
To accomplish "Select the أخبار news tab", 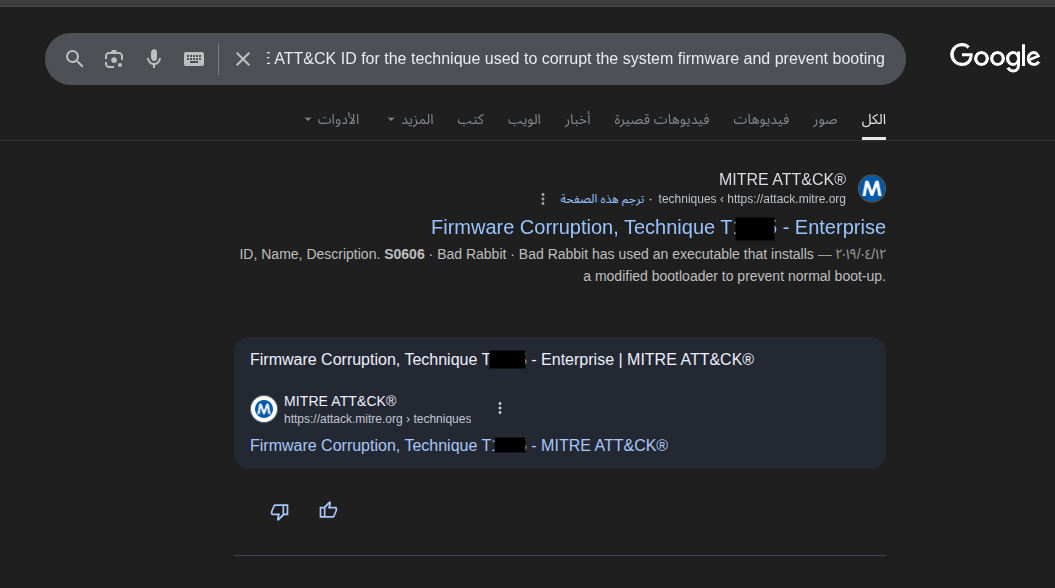I will pyautogui.click(x=577, y=120).
